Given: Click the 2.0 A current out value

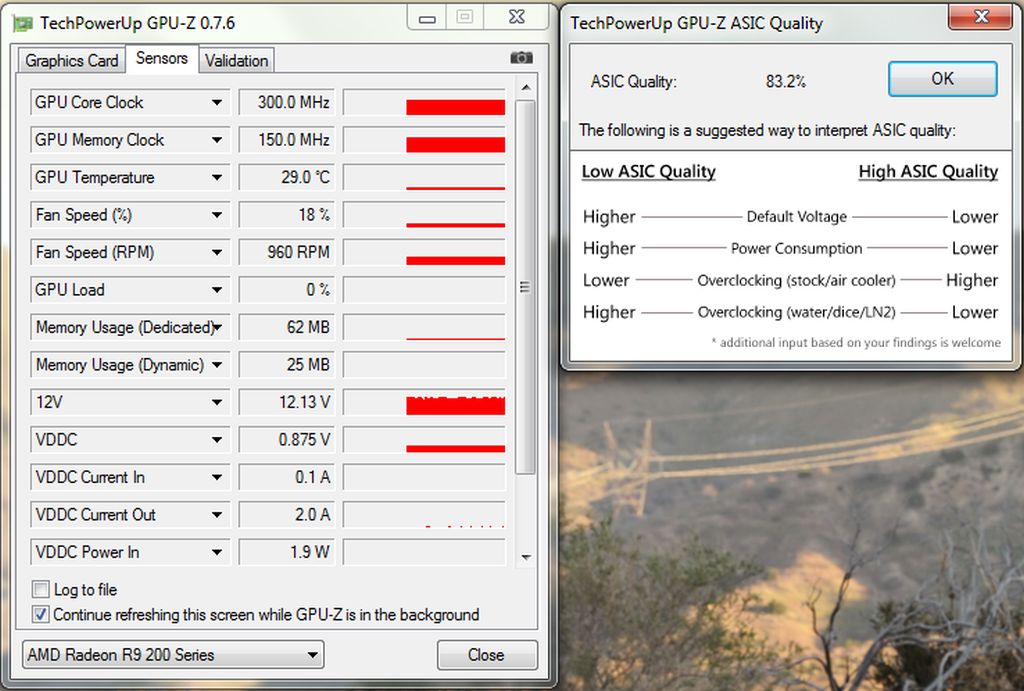Looking at the screenshot, I should tap(287, 515).
